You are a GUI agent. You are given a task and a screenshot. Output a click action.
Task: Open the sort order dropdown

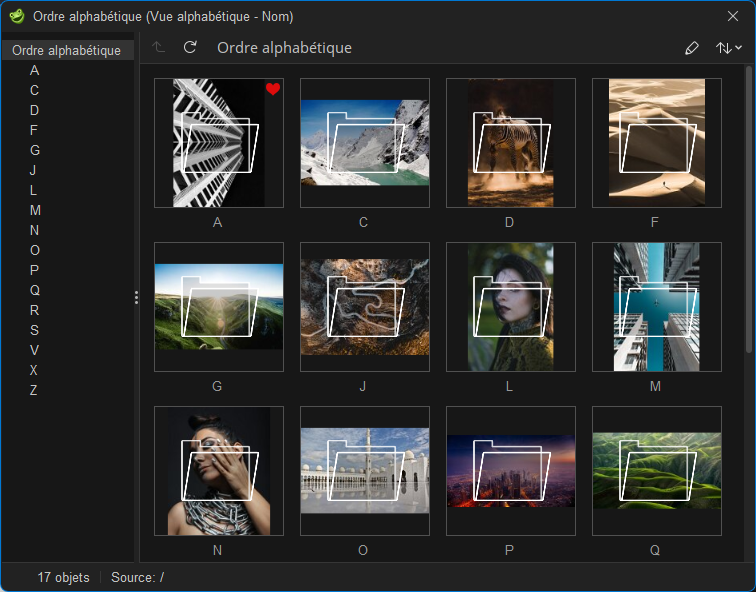(728, 48)
